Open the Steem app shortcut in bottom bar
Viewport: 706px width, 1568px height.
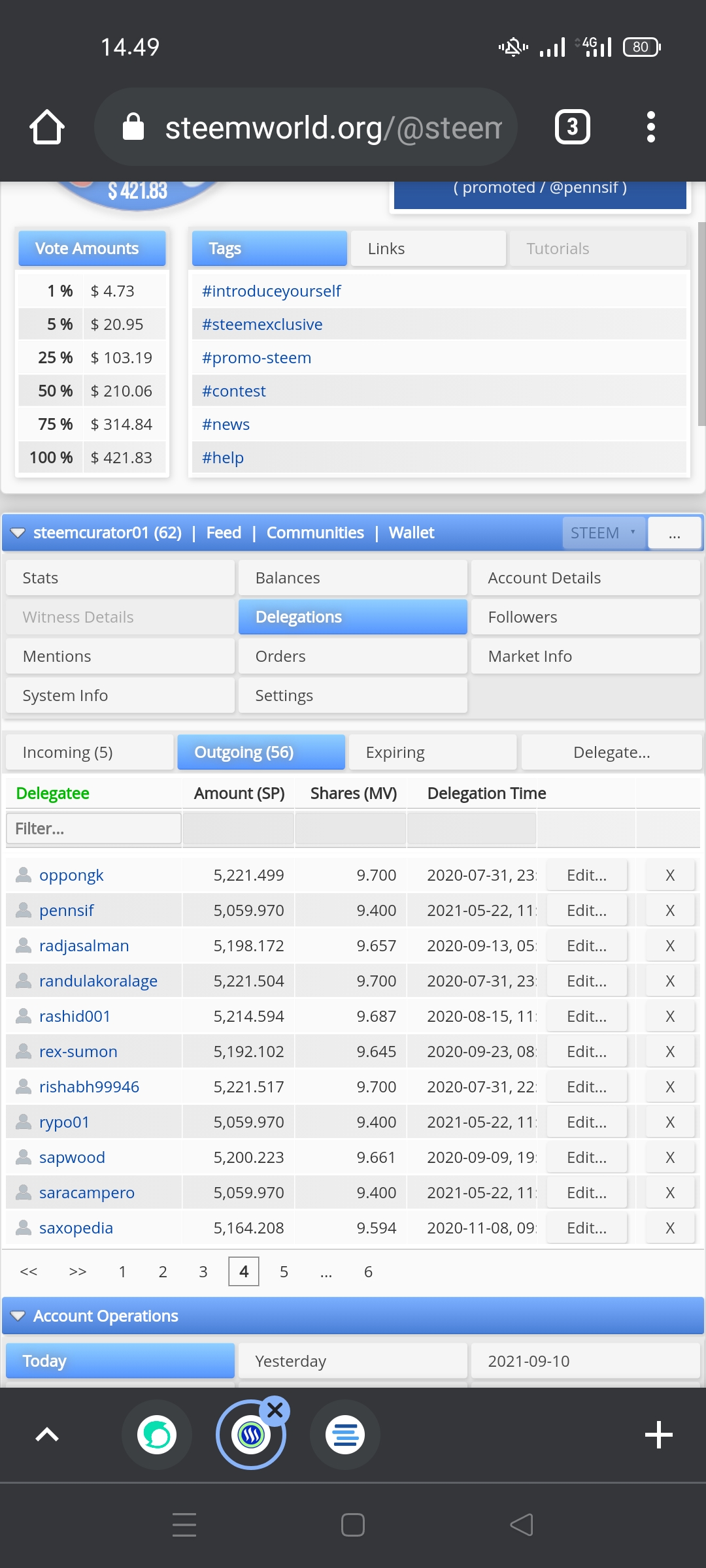(250, 1435)
